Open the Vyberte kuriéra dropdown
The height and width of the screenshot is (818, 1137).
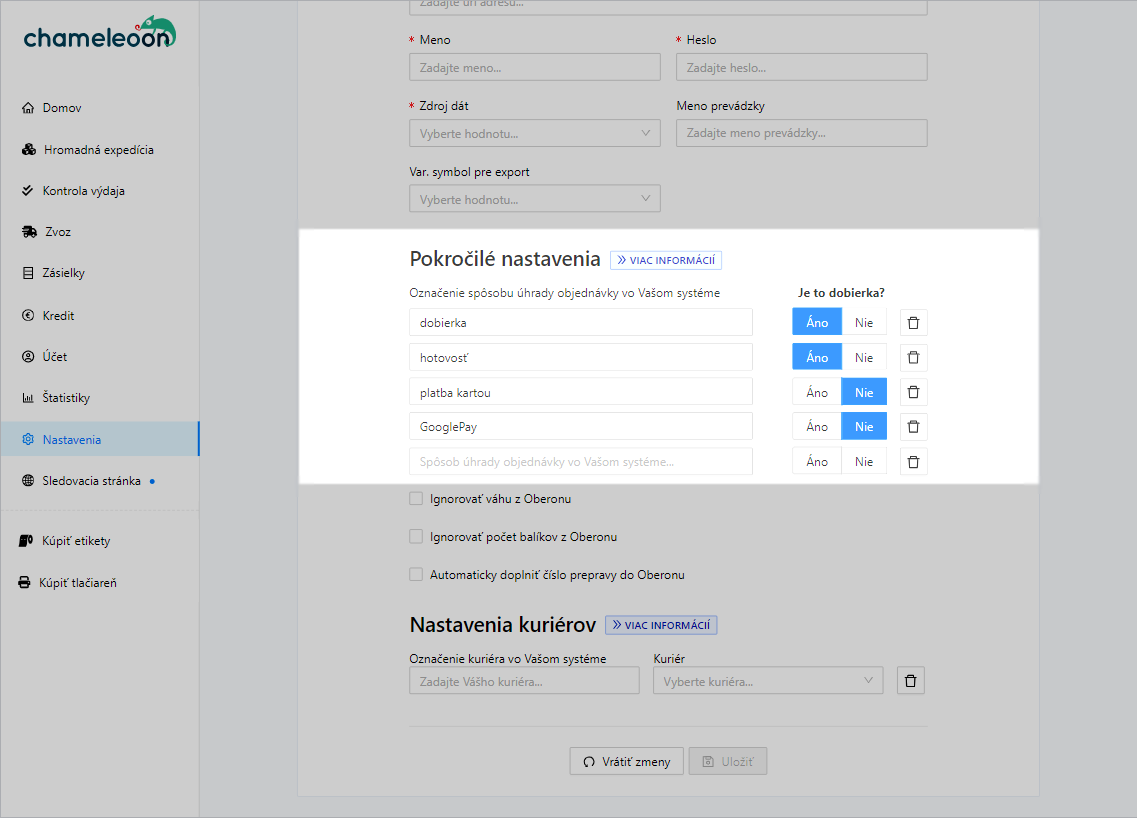click(767, 681)
